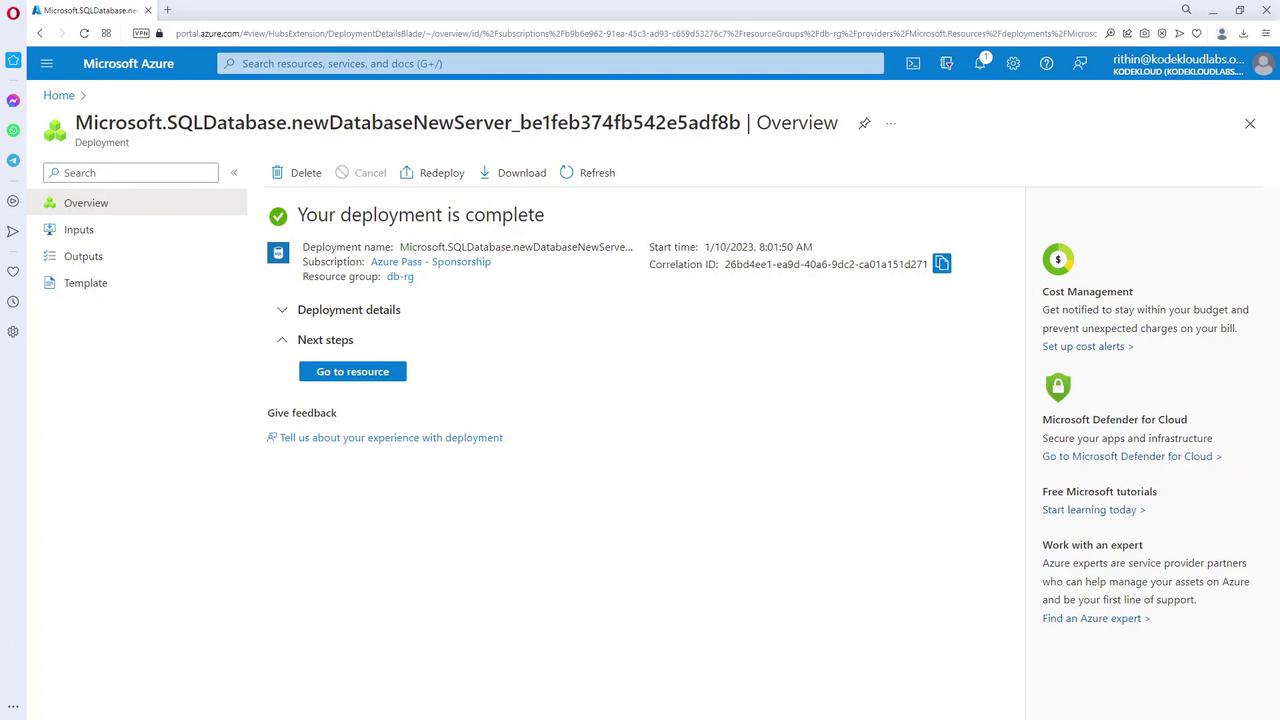Click Find an Azure expert link

pyautogui.click(x=1096, y=618)
